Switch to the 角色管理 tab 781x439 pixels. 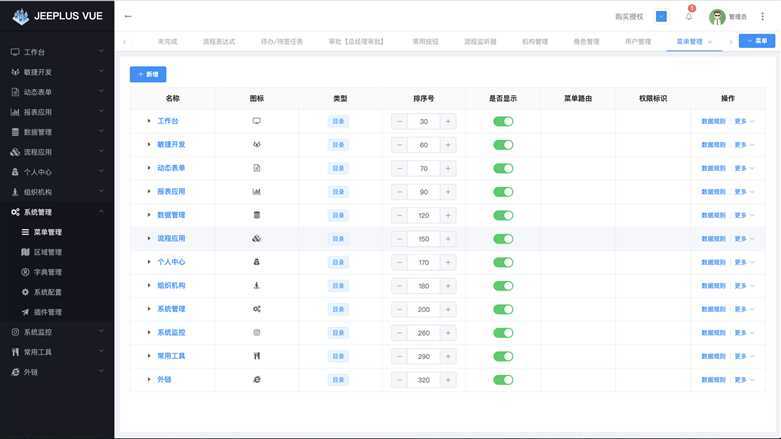click(x=586, y=41)
